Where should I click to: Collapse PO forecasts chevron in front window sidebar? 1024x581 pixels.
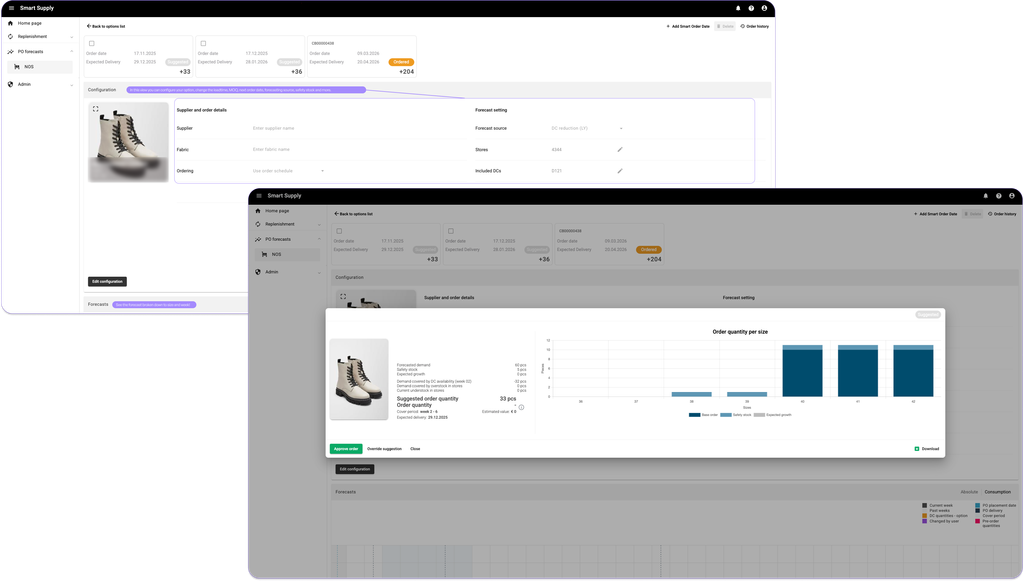point(319,239)
